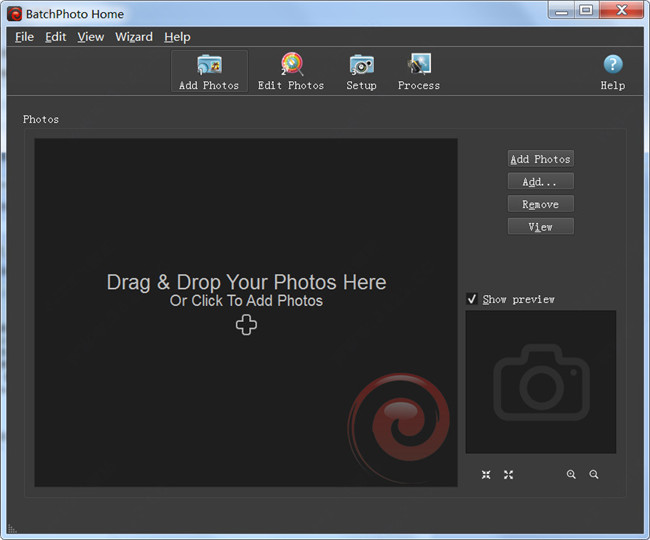Image resolution: width=650 pixels, height=540 pixels.
Task: Open the File menu
Action: [x=24, y=37]
